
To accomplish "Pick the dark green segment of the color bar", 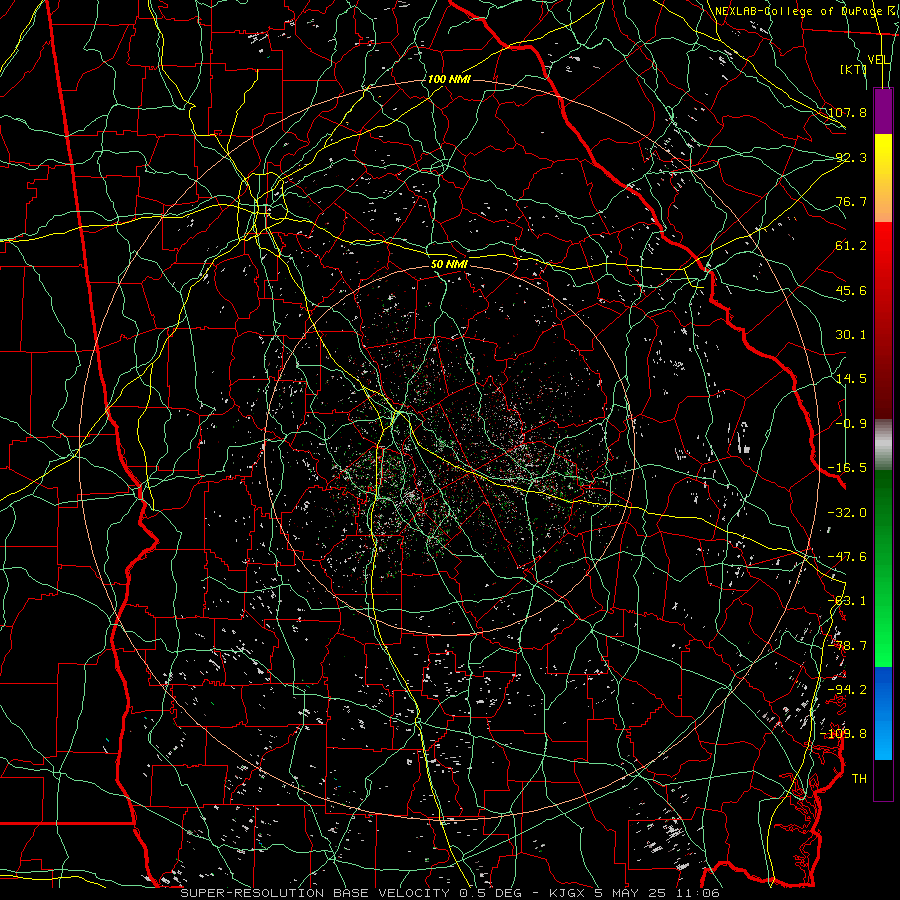I will [883, 568].
